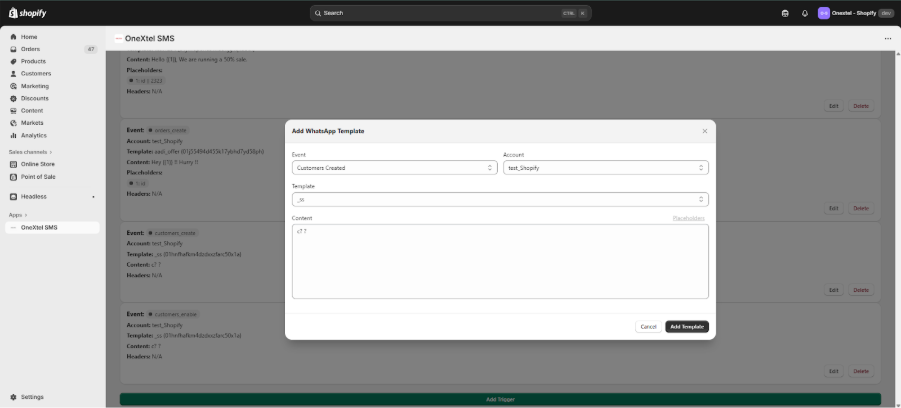901x408 pixels.
Task: Click the Placeholders link
Action: [x=688, y=218]
